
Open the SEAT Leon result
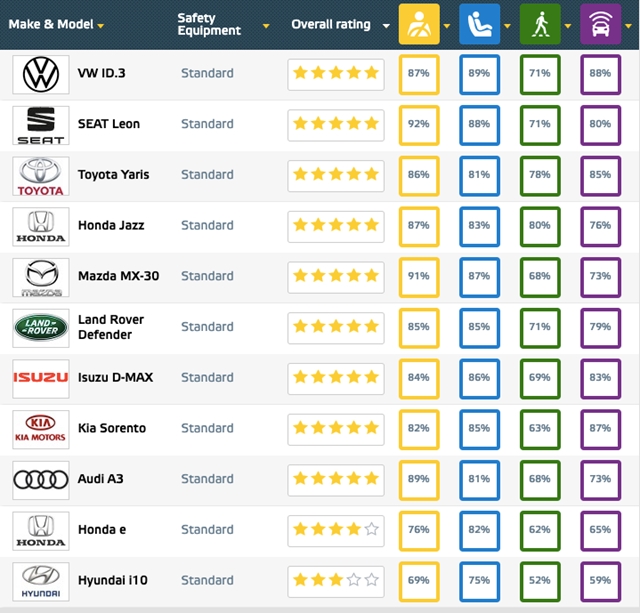[109, 124]
